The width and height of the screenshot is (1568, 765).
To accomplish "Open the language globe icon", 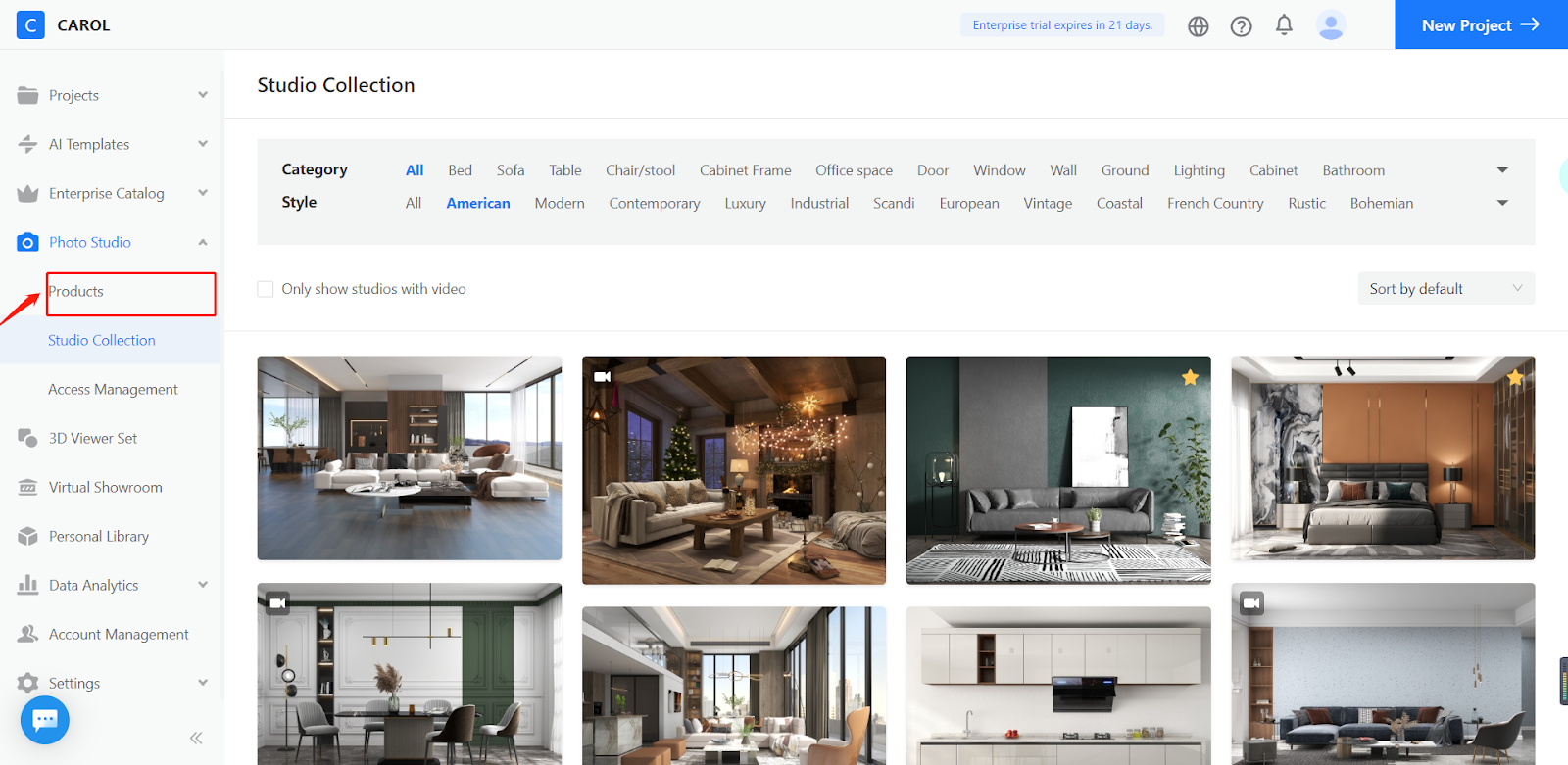I will point(1198,26).
